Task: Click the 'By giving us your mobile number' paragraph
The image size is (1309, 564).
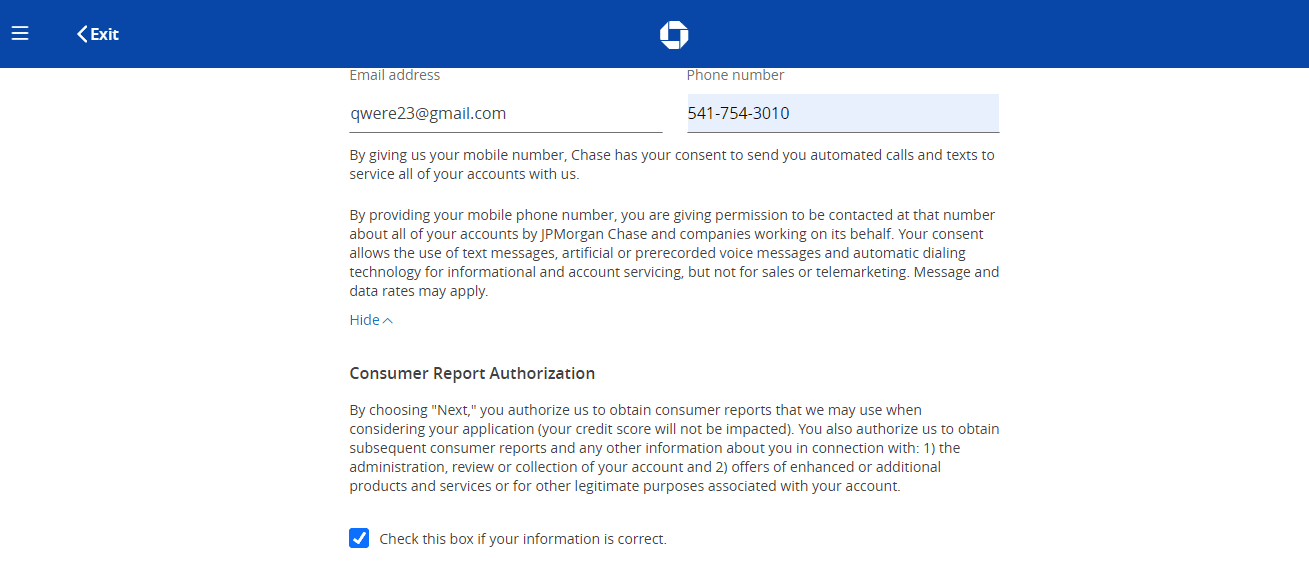Action: (x=672, y=165)
